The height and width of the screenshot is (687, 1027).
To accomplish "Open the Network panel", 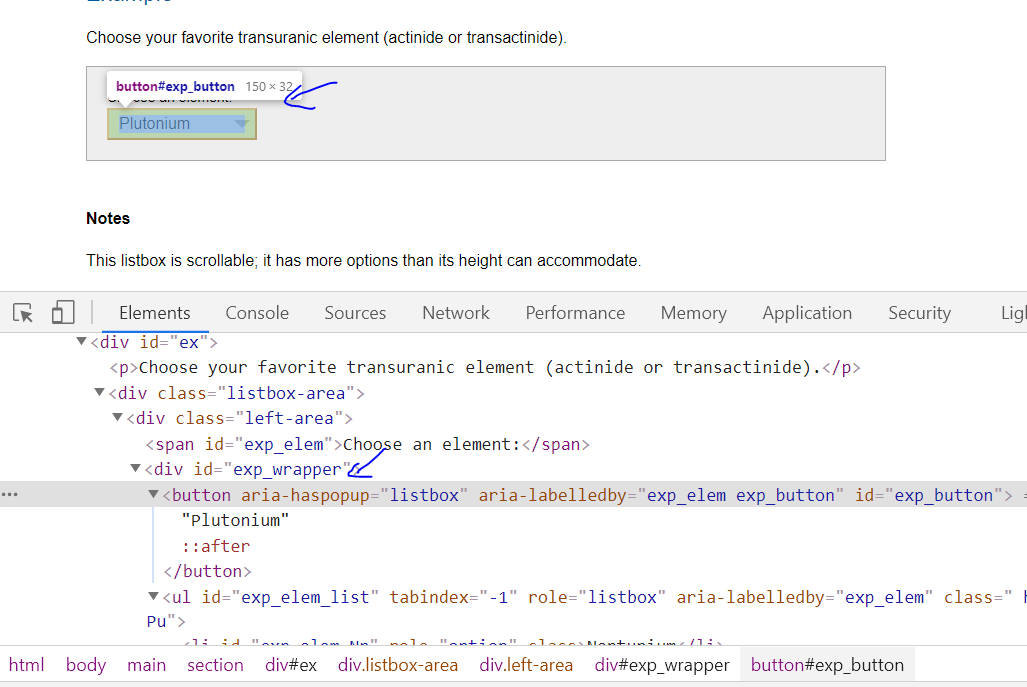I will [455, 313].
